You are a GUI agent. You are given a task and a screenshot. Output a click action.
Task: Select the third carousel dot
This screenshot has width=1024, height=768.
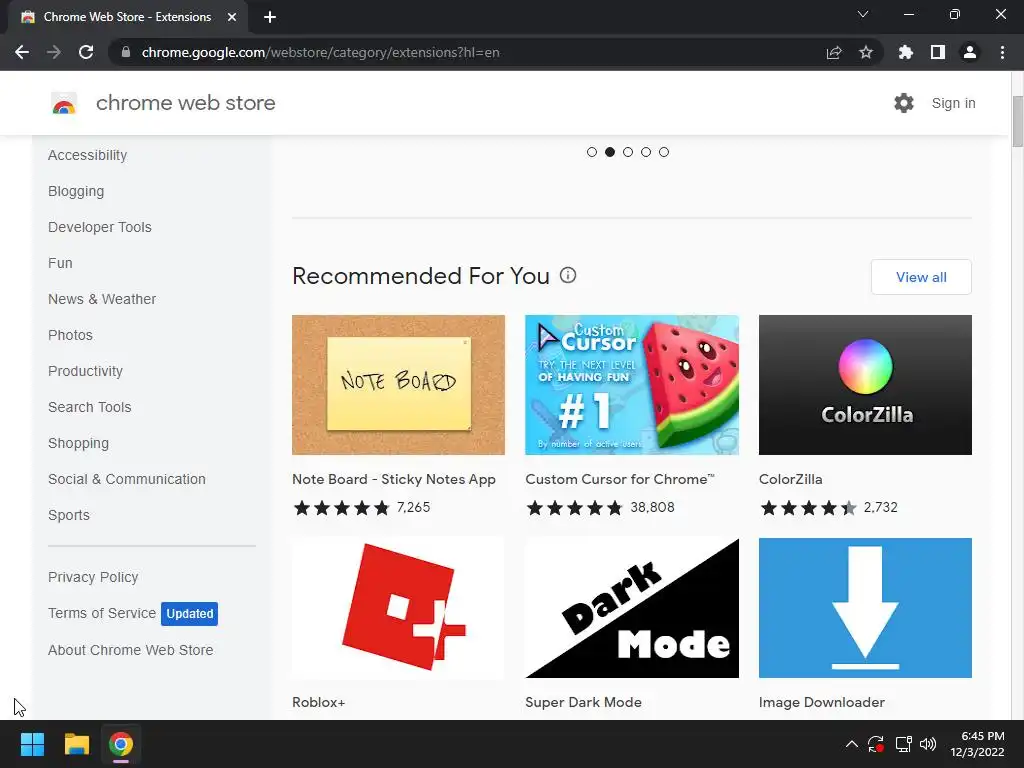pyautogui.click(x=628, y=152)
